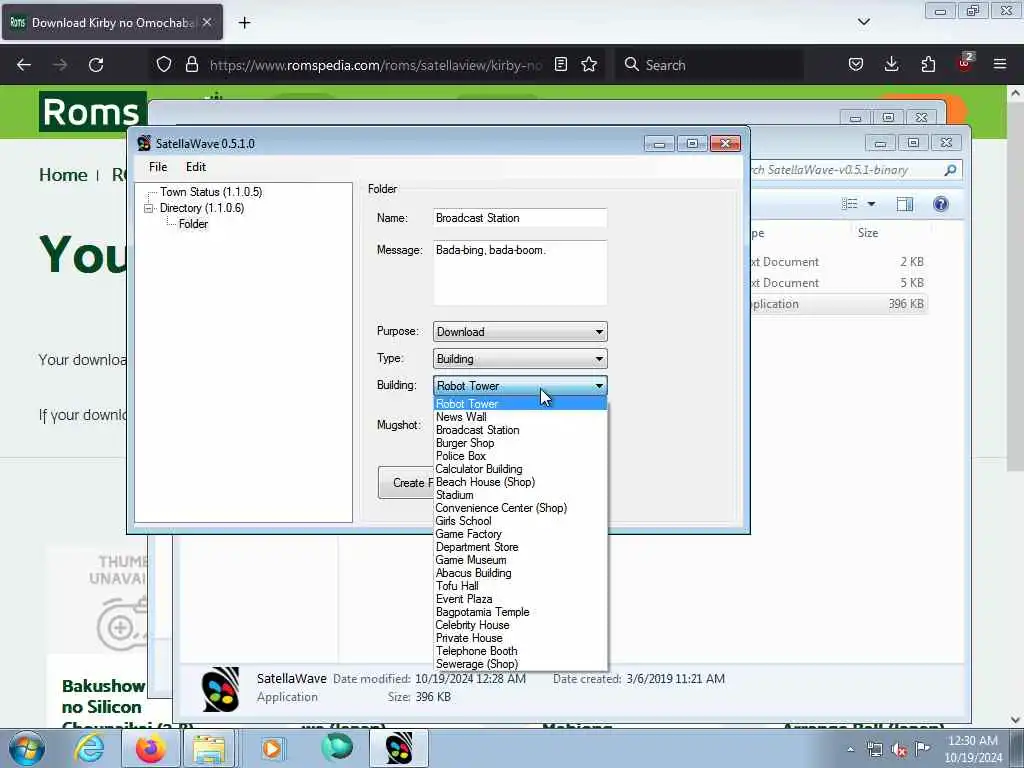Image resolution: width=1024 pixels, height=768 pixels.
Task: Select Directory (1.1.0.6) tree node
Action: (202, 208)
